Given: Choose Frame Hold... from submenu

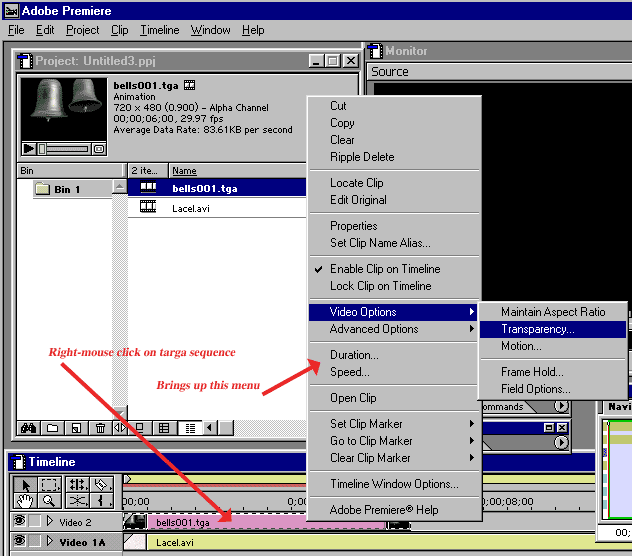Looking at the screenshot, I should click(553, 372).
